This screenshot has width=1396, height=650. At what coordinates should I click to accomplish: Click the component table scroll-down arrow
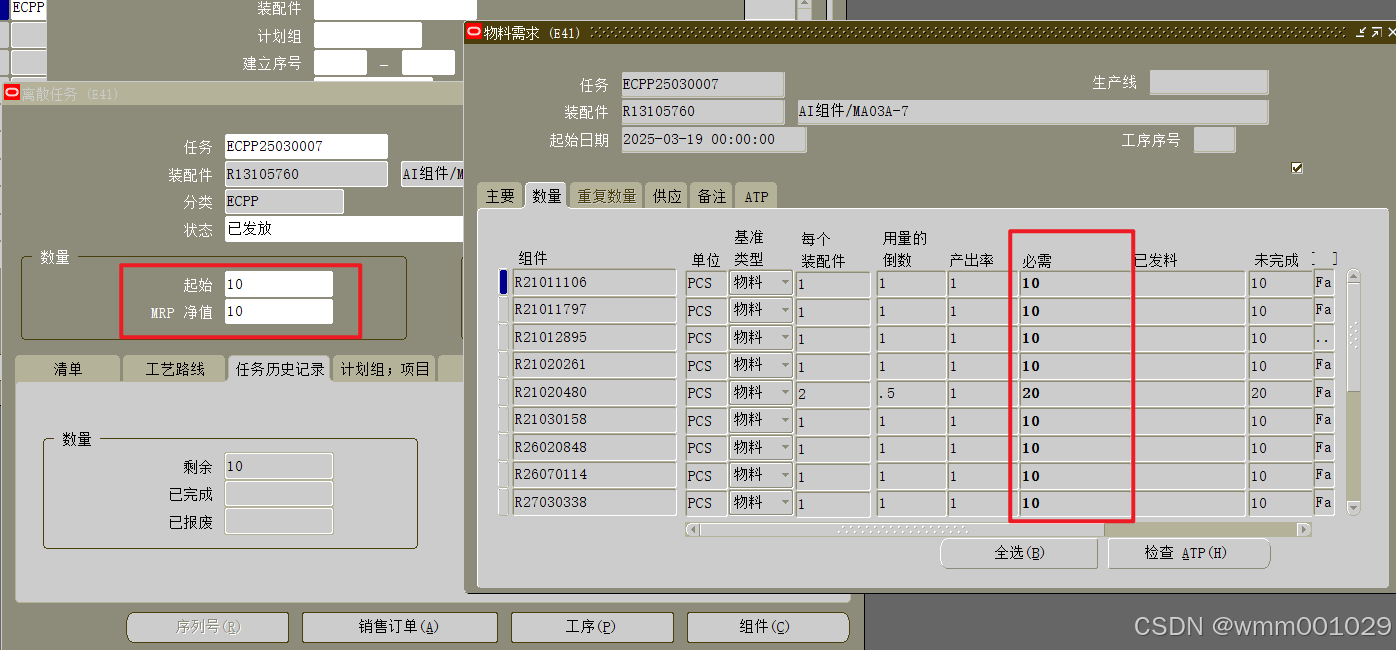coord(1354,508)
